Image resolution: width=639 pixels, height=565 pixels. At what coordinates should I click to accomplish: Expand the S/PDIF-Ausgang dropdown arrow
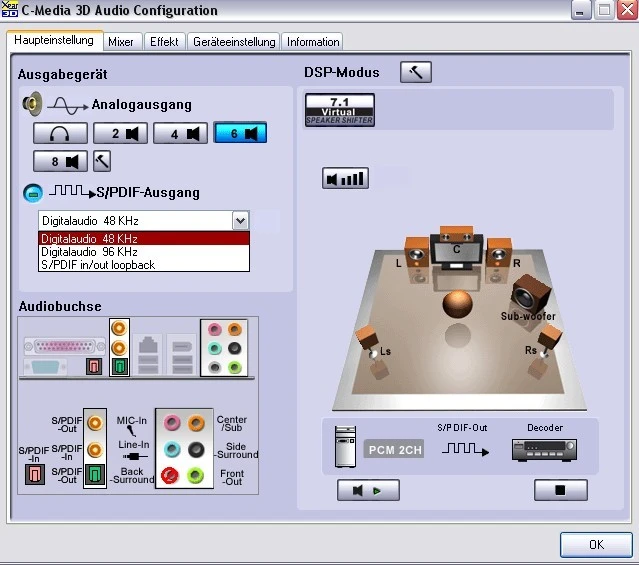point(239,220)
